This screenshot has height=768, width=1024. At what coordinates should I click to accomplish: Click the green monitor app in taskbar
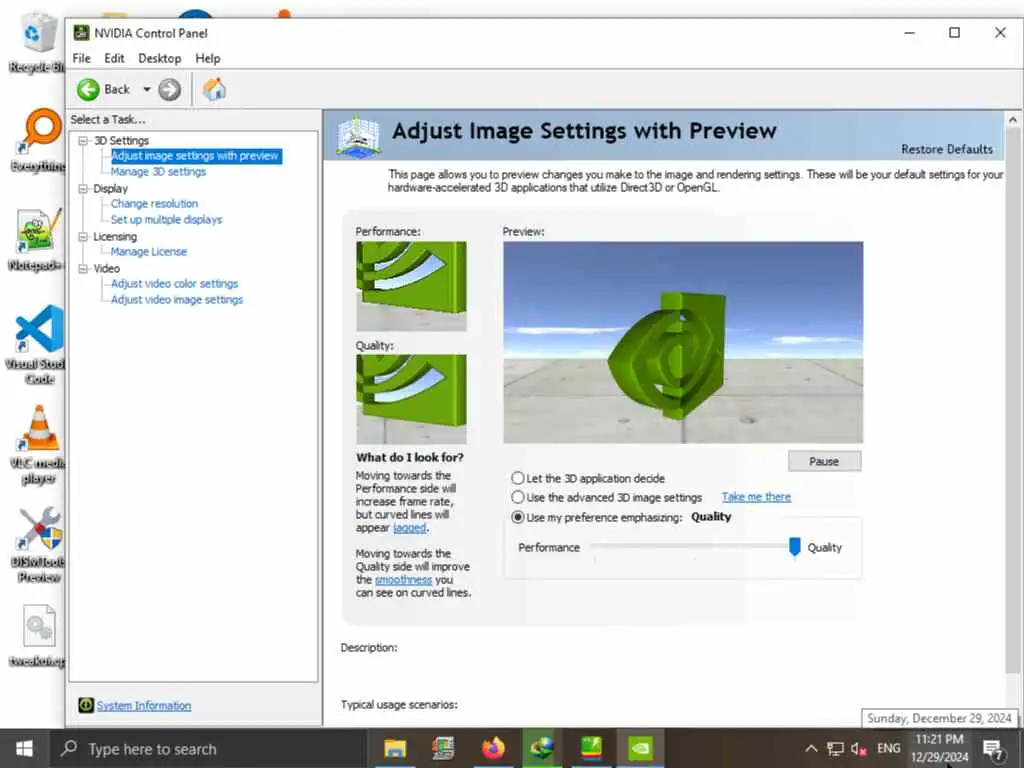tap(591, 748)
